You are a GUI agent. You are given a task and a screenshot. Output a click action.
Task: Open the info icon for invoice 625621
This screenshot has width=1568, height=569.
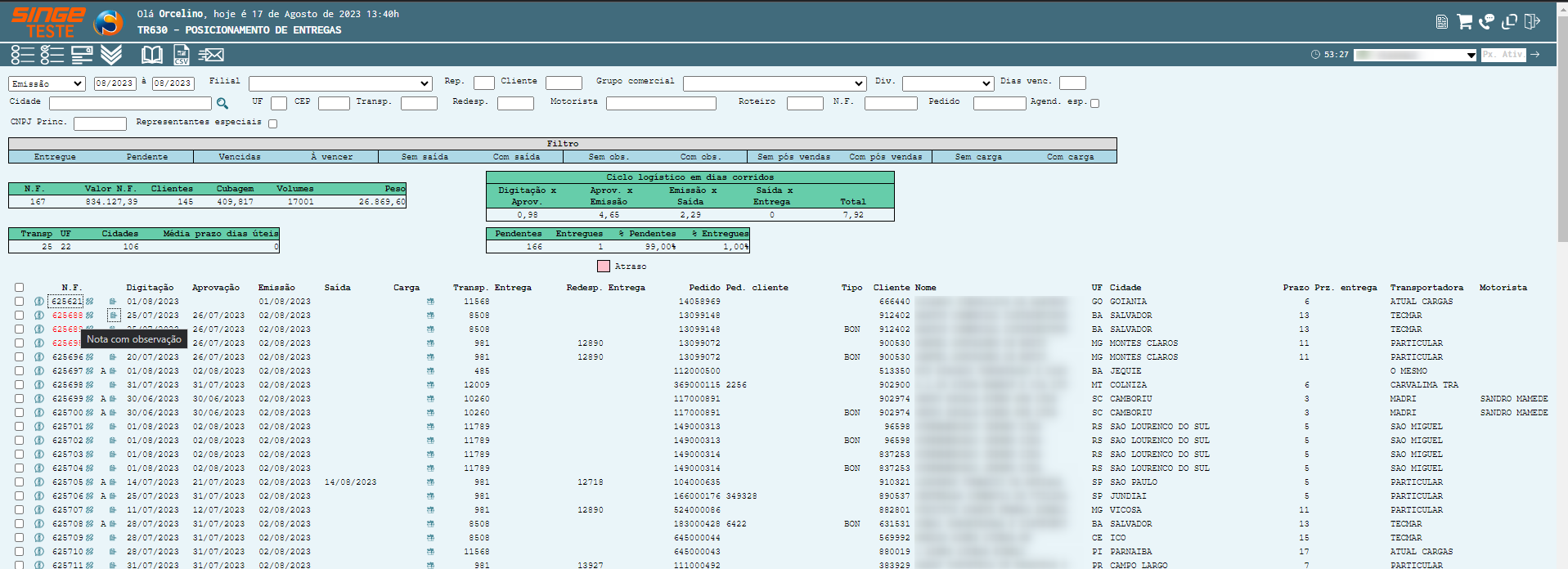click(x=38, y=302)
